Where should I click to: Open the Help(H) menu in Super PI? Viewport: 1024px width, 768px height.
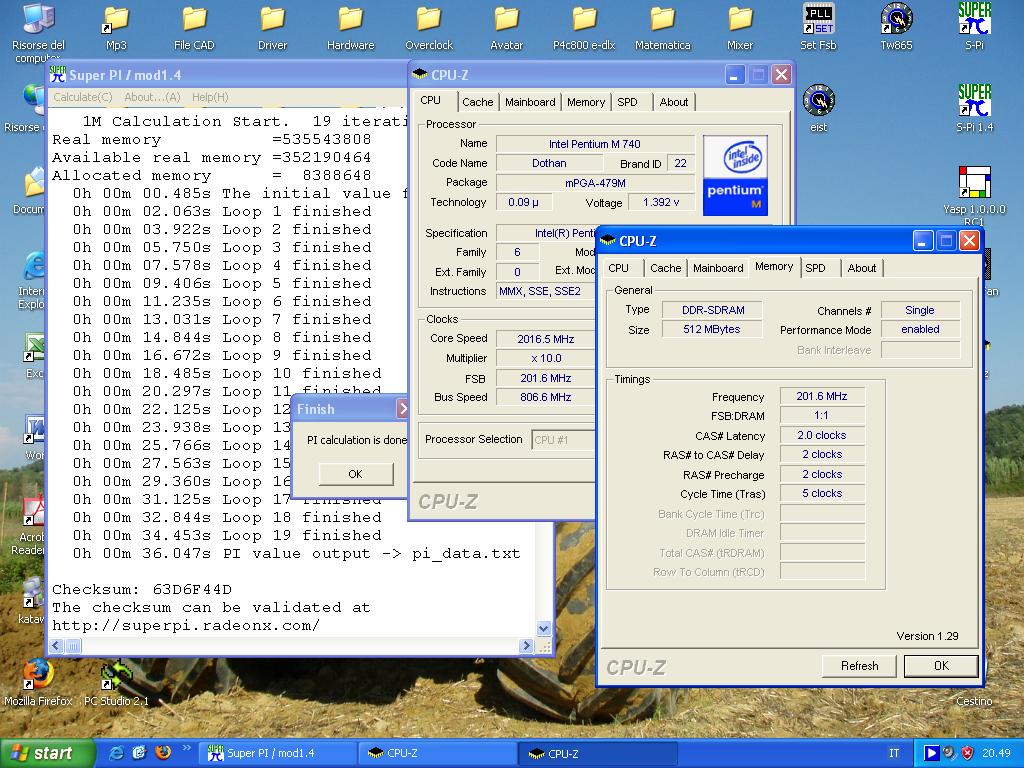click(x=209, y=97)
